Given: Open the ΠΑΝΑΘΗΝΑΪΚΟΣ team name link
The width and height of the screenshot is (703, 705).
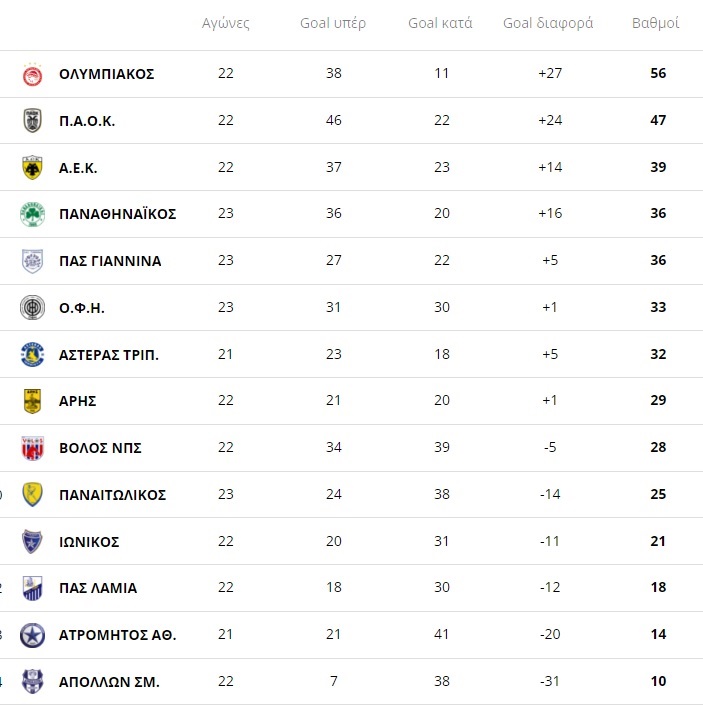Looking at the screenshot, I should [118, 214].
